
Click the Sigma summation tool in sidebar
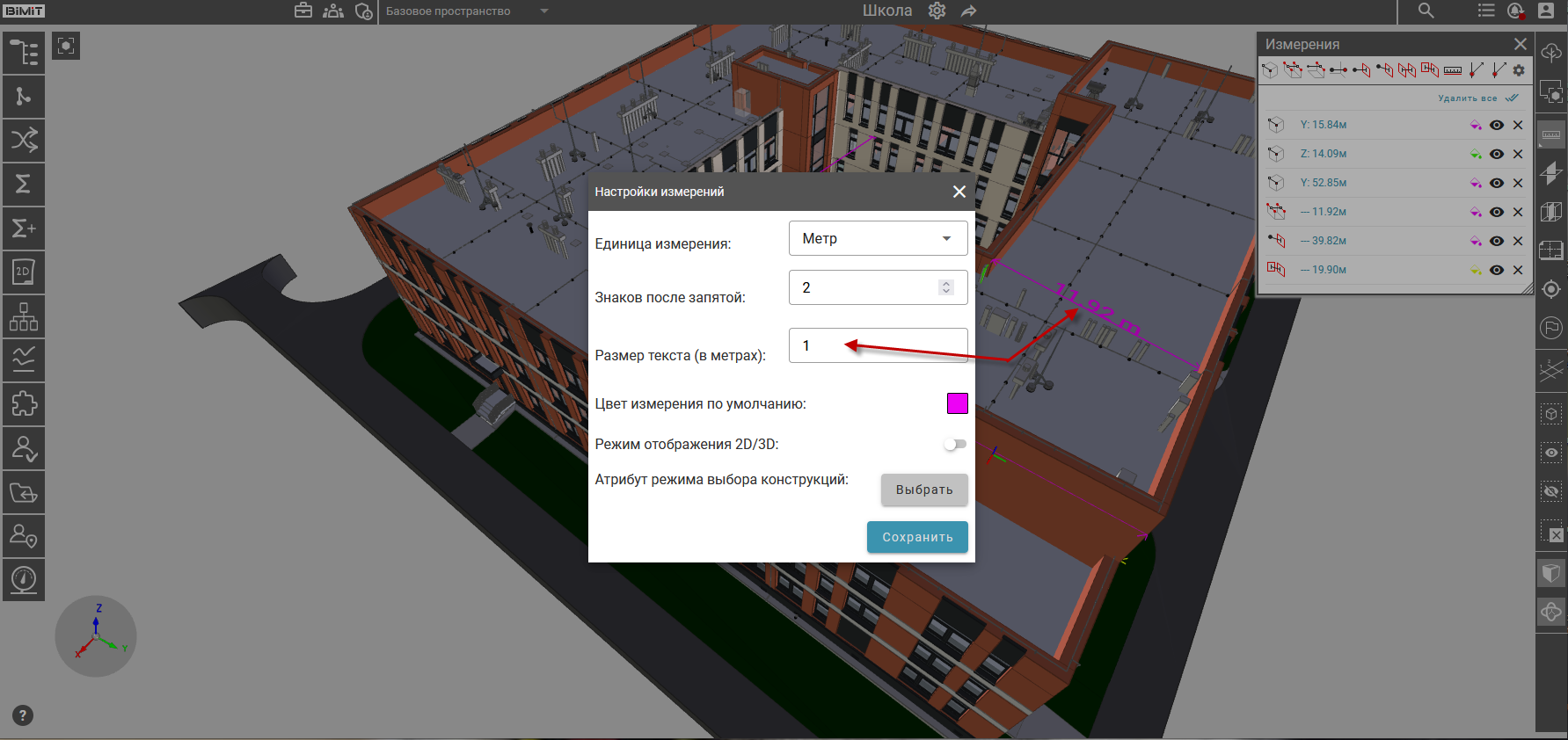coord(24,185)
